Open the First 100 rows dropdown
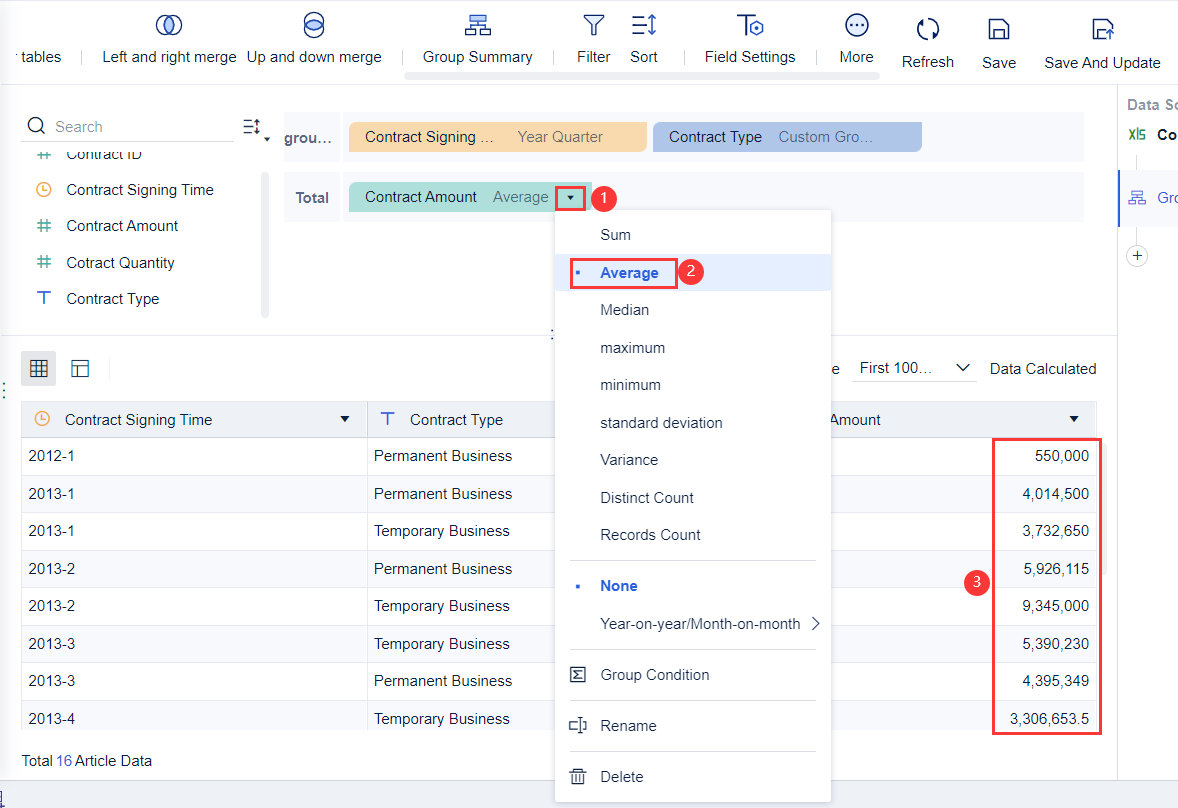The width and height of the screenshot is (1178, 808). click(915, 368)
